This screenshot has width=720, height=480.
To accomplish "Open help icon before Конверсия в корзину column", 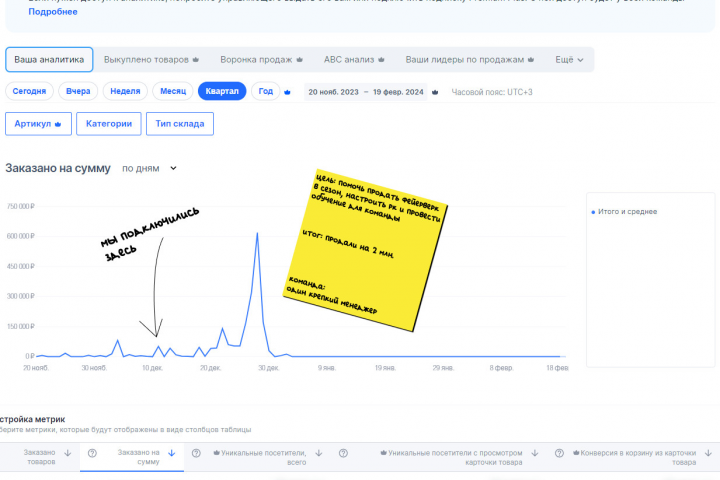I will pos(559,453).
